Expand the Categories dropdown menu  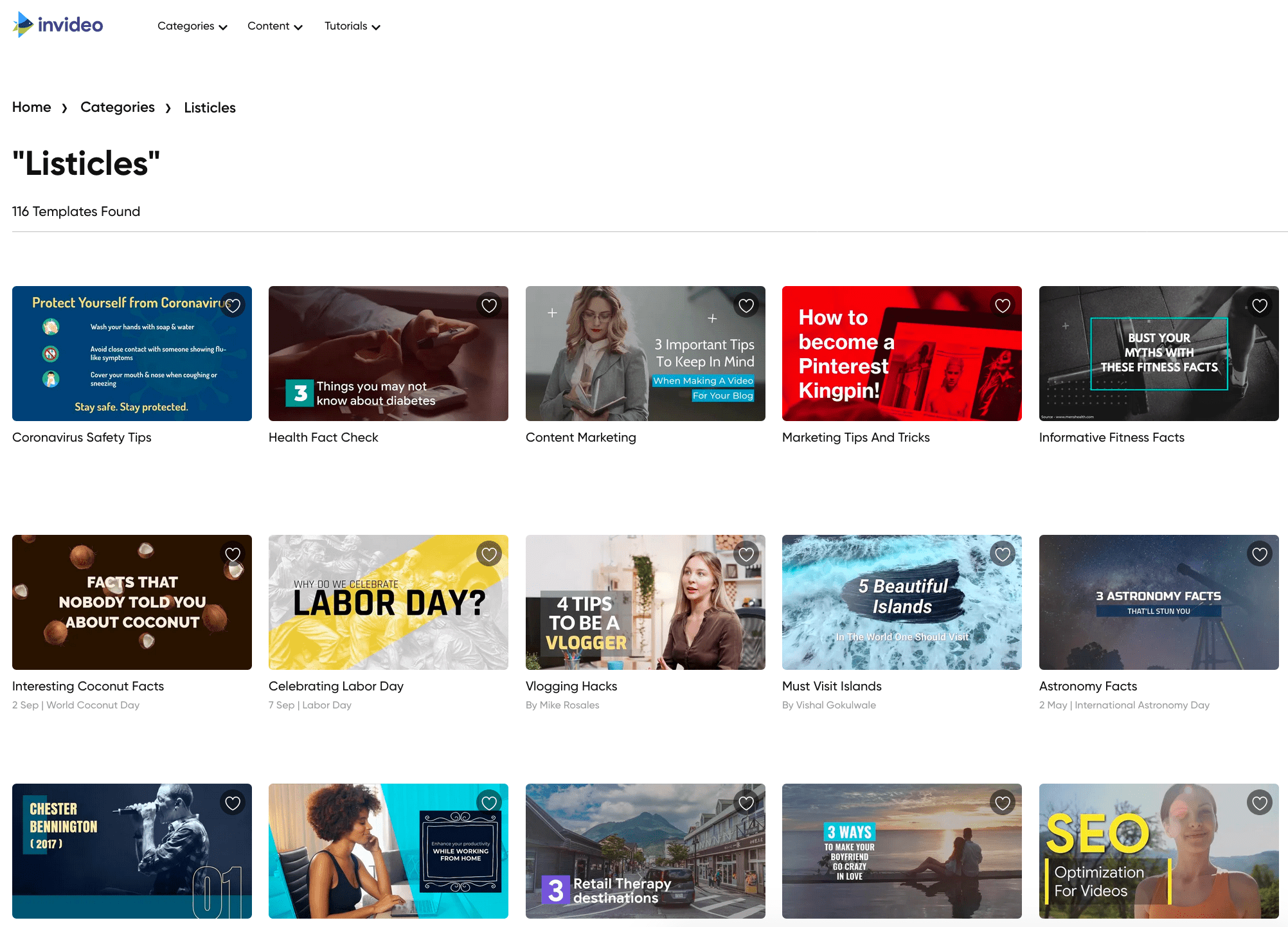[192, 26]
